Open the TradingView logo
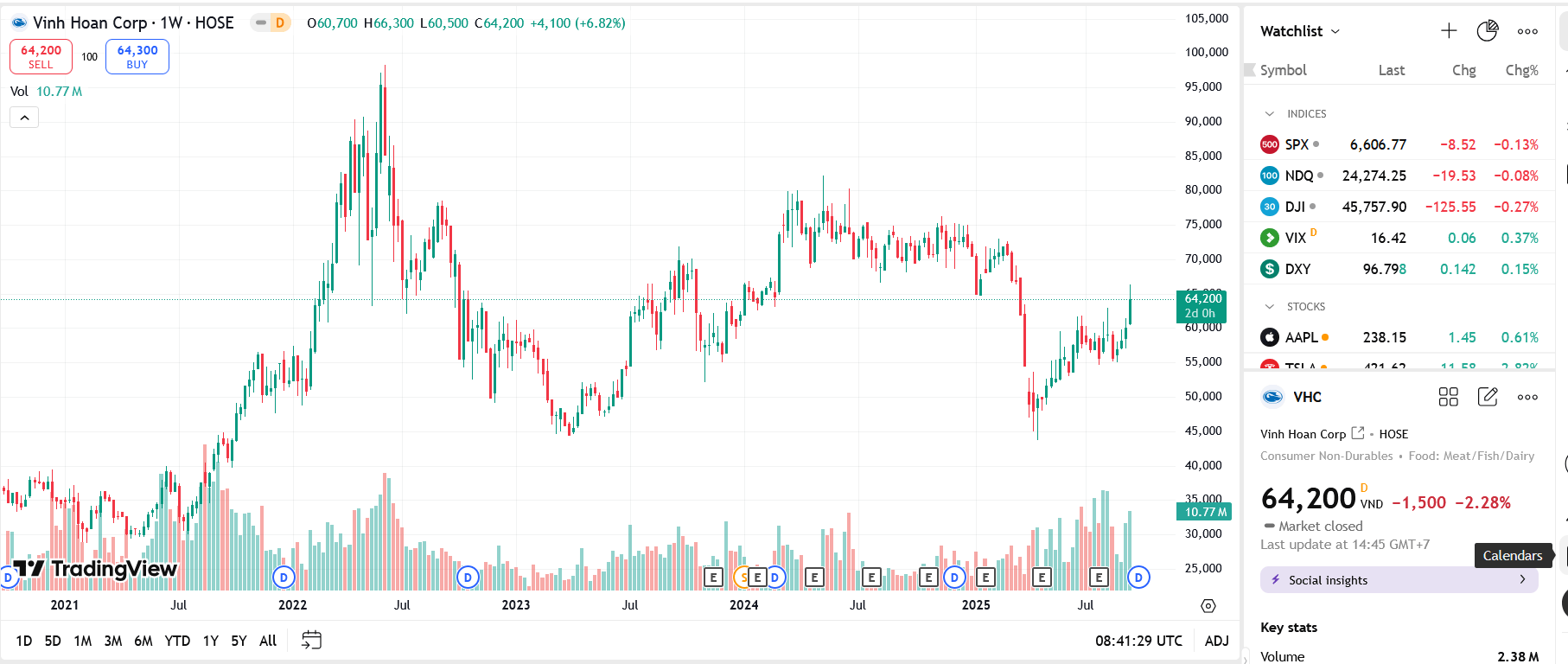The image size is (1568, 664). [95, 568]
